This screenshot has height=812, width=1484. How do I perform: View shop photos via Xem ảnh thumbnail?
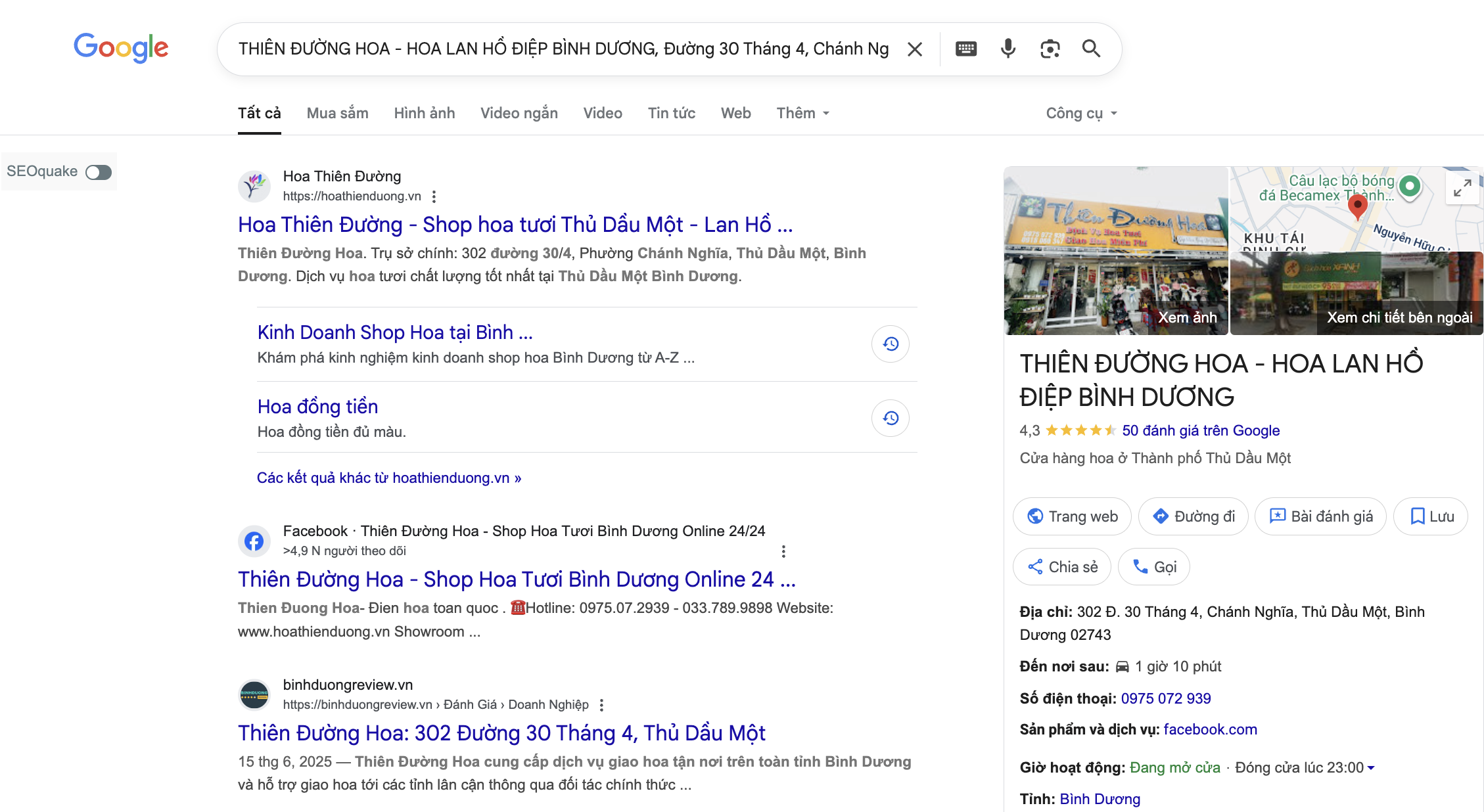(1115, 251)
